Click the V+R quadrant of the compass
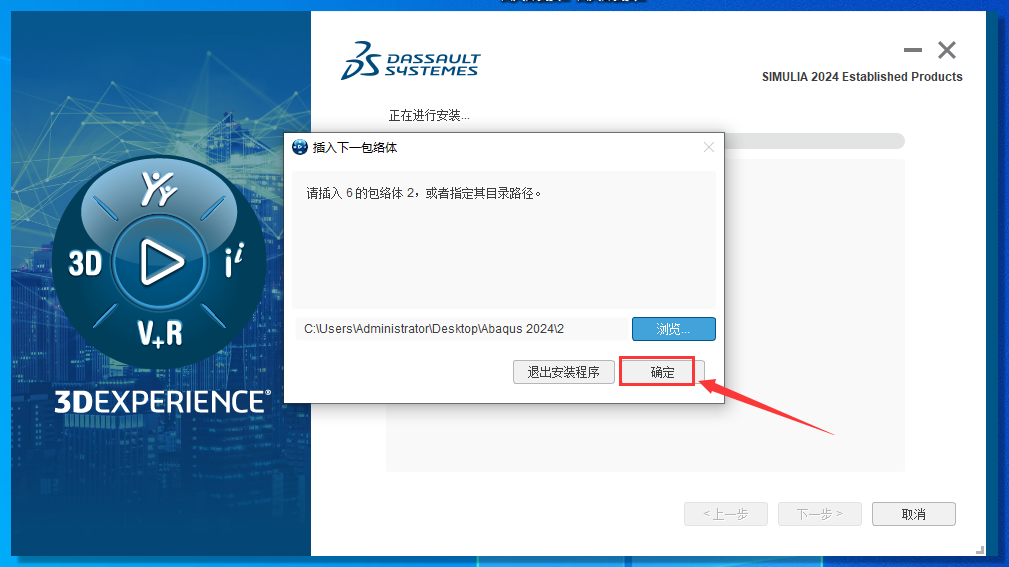Screen dimensions: 1009x567 click(160, 333)
